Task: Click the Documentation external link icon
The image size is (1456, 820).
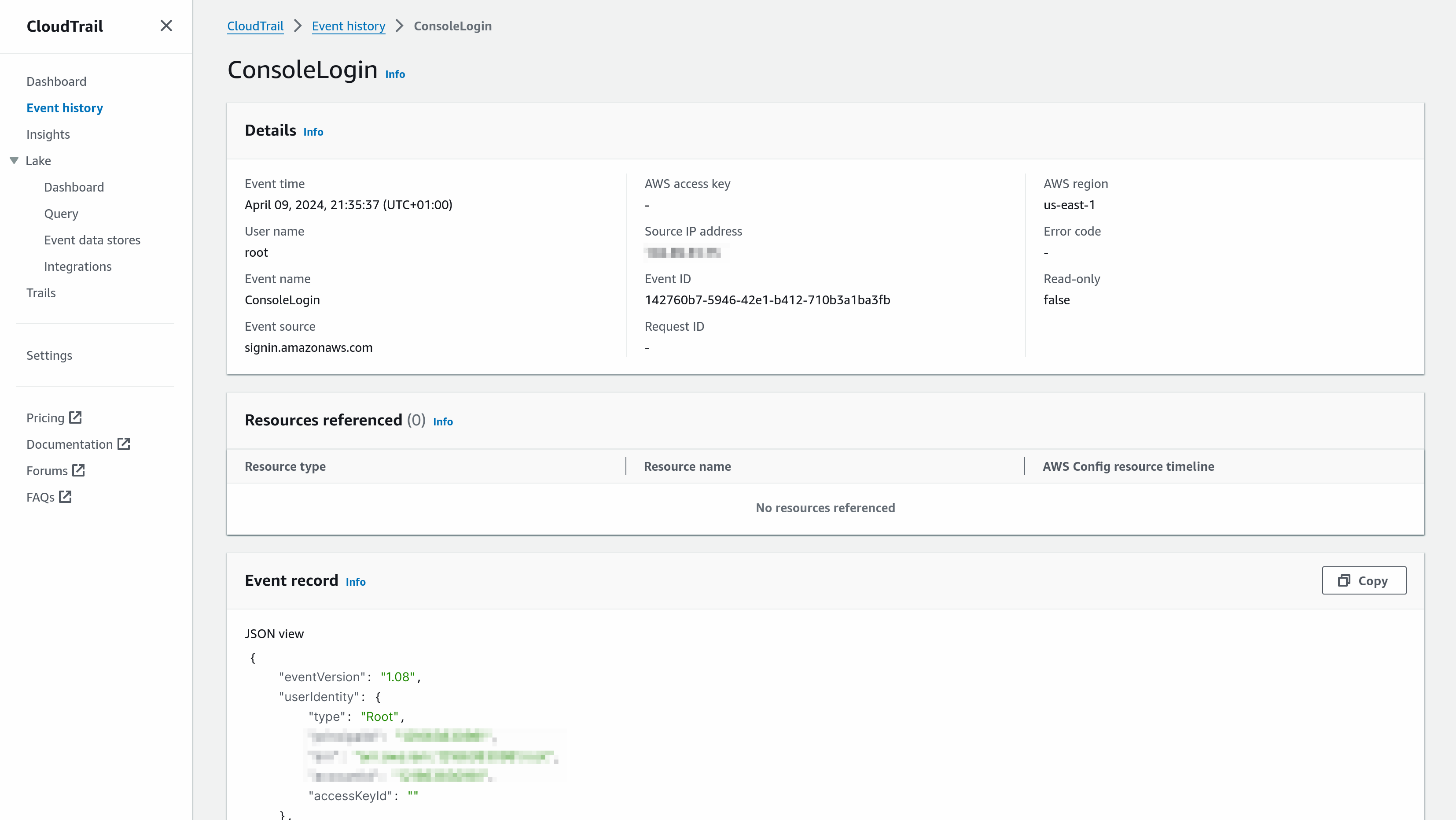Action: point(124,444)
